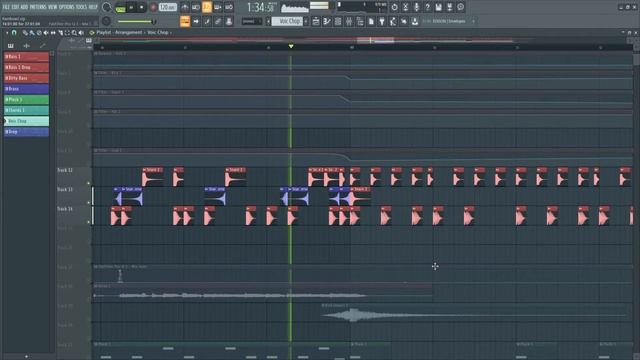Click the note/draw pencil icon in recording panel

coord(207,21)
